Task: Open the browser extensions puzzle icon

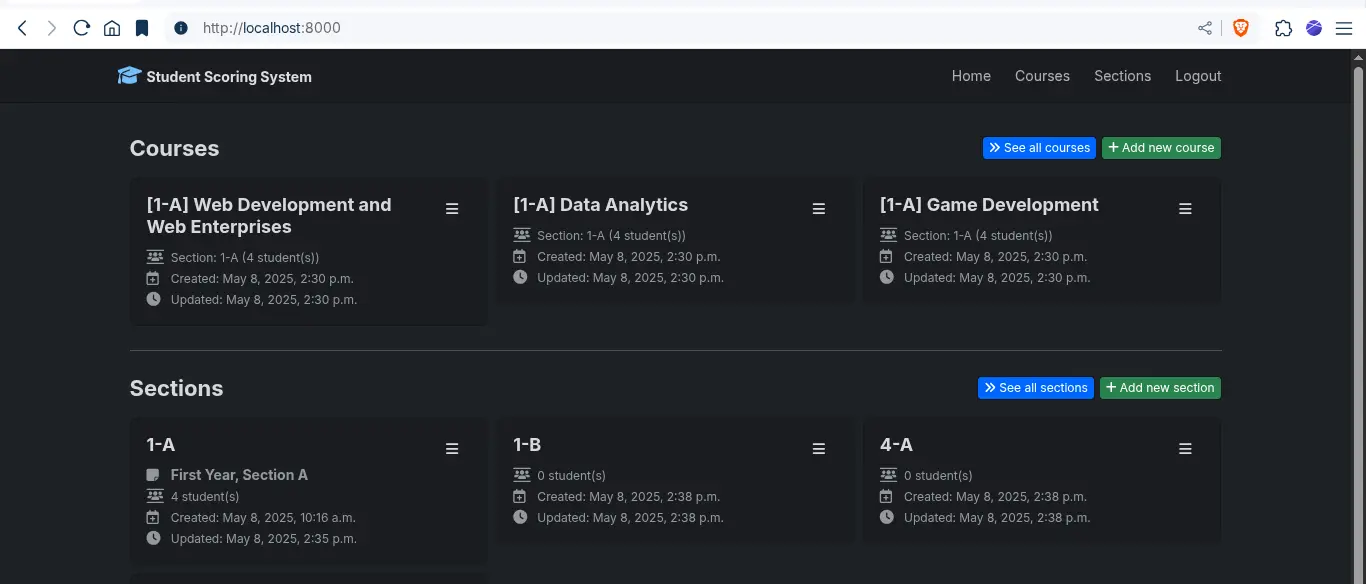Action: pos(1283,28)
